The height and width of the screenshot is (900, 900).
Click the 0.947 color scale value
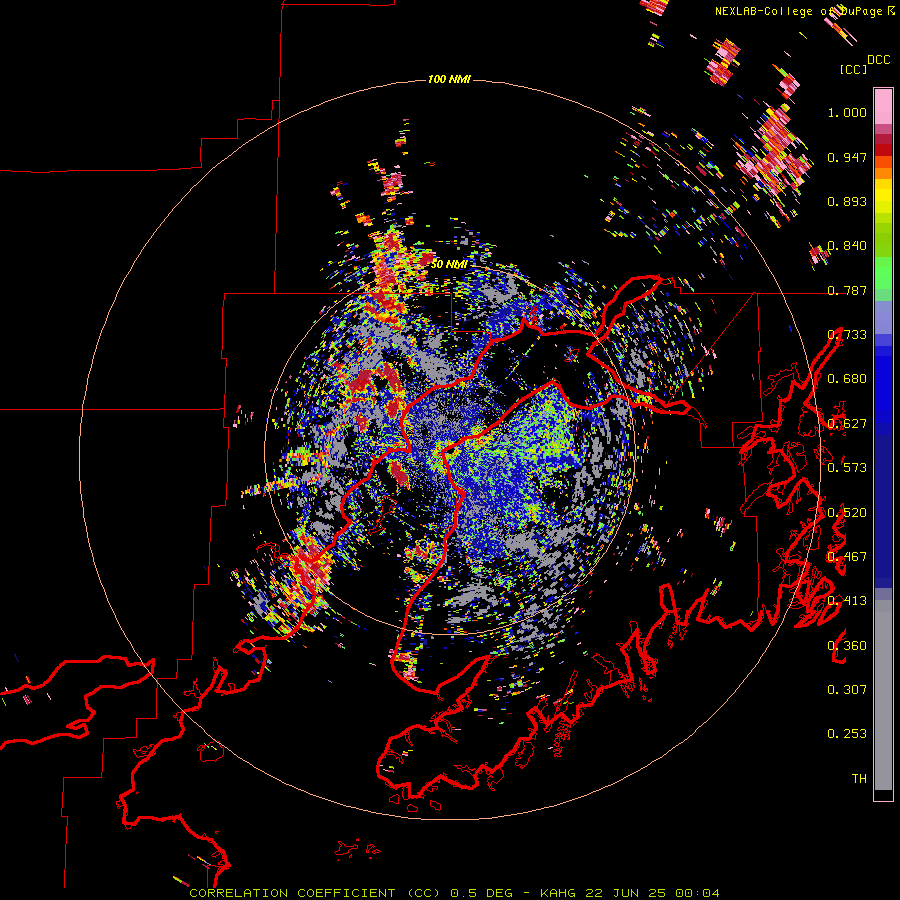[x=847, y=157]
